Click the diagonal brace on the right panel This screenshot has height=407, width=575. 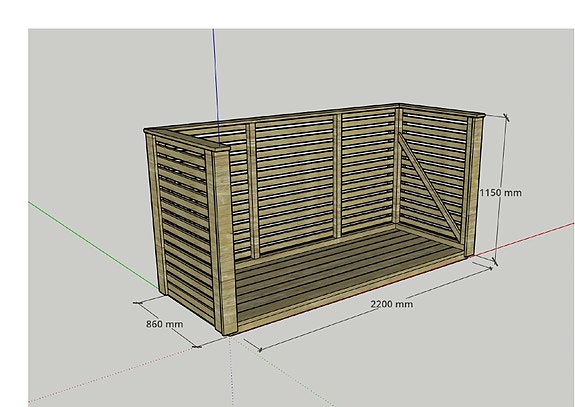(429, 187)
